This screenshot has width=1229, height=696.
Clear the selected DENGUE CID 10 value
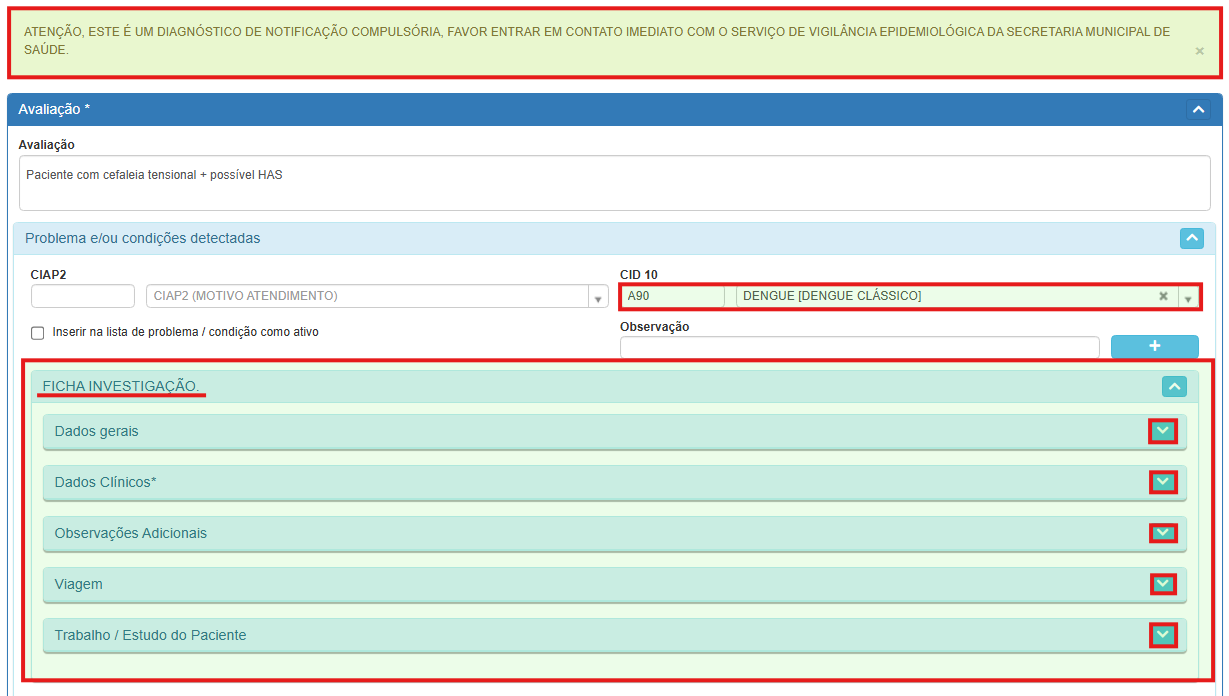[1163, 296]
